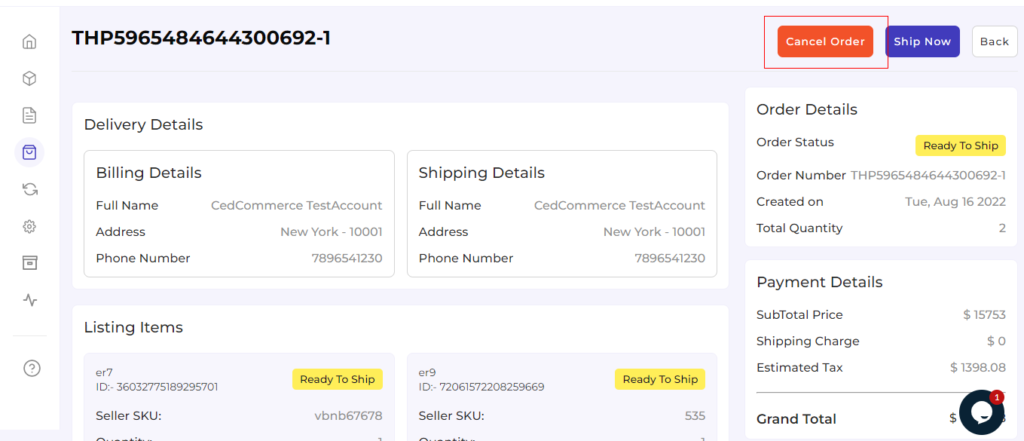Click Ready To Ship badge on item er9
1024x441 pixels.
[x=660, y=379]
